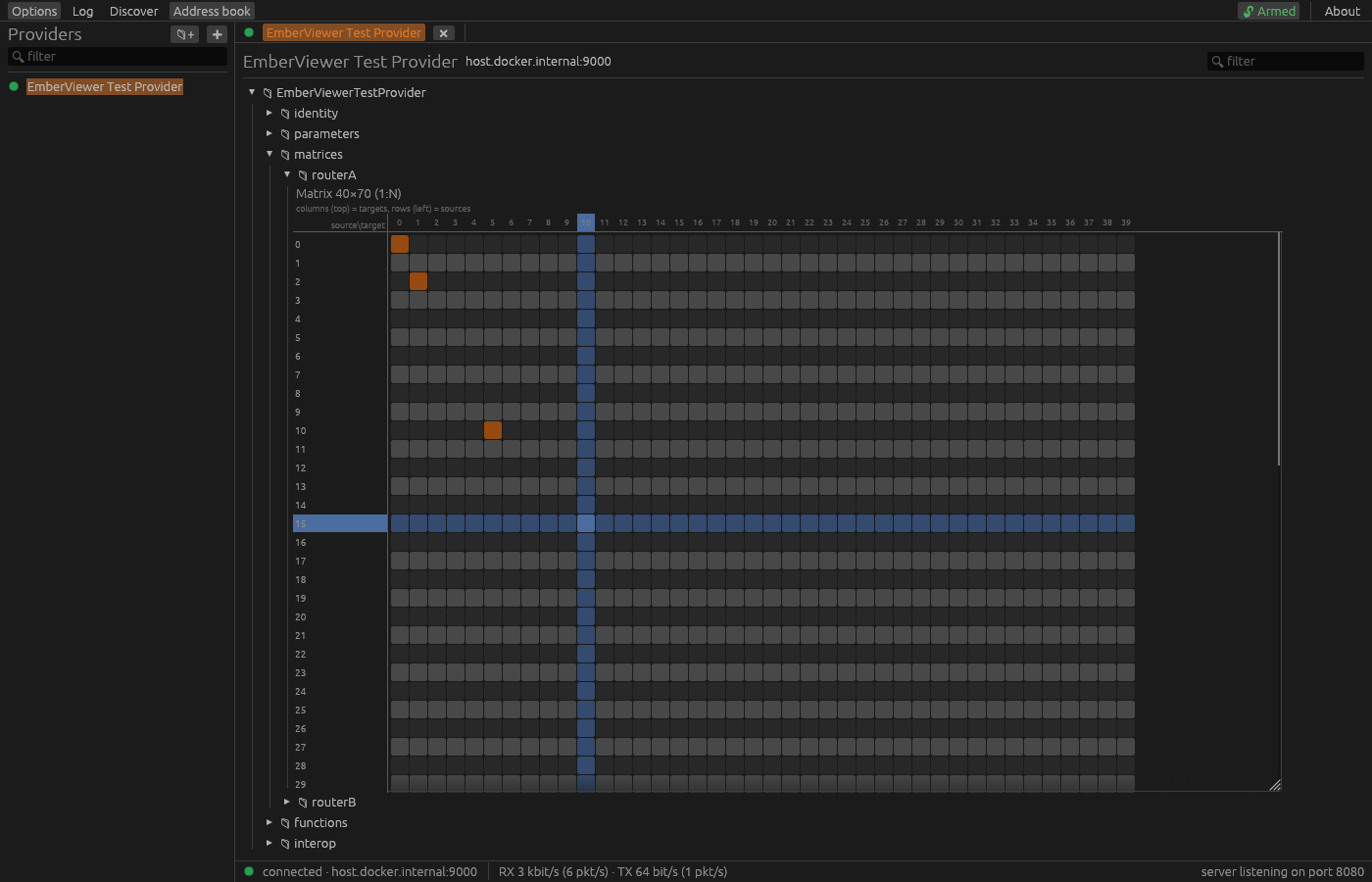This screenshot has height=882, width=1372.
Task: Collapse the routerA node arrow
Action: point(287,174)
